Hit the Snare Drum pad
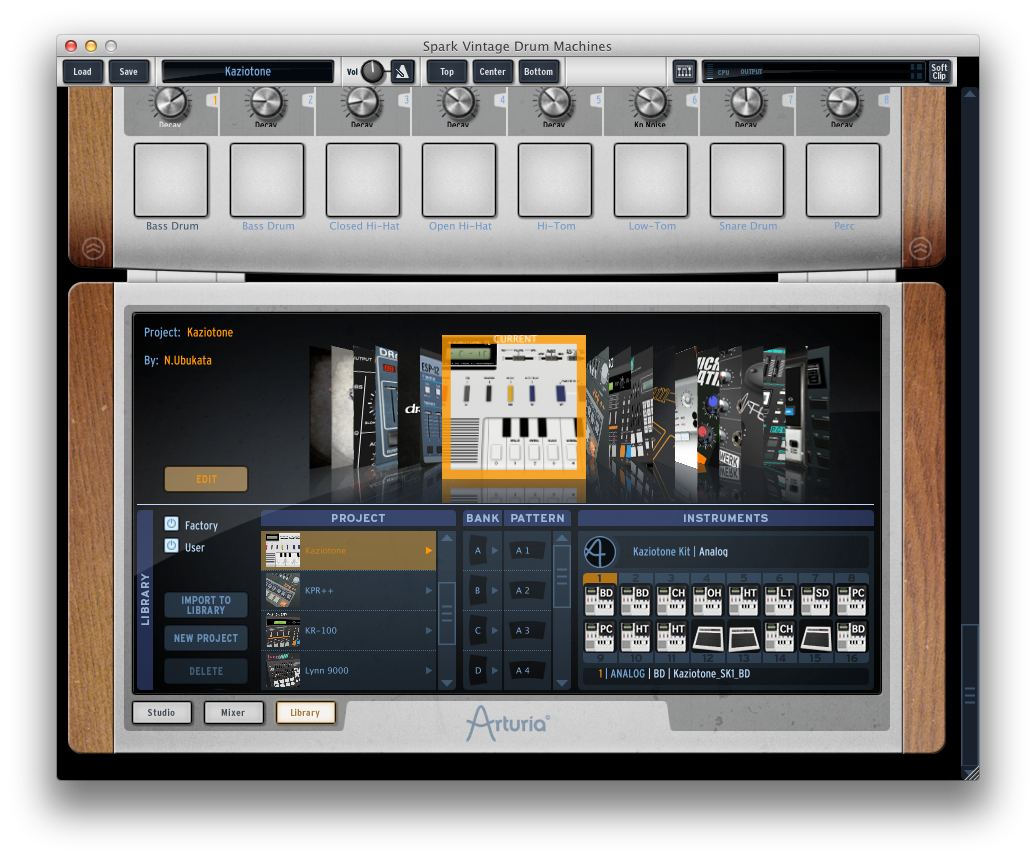Viewport: 1036px width, 859px height. [x=747, y=180]
